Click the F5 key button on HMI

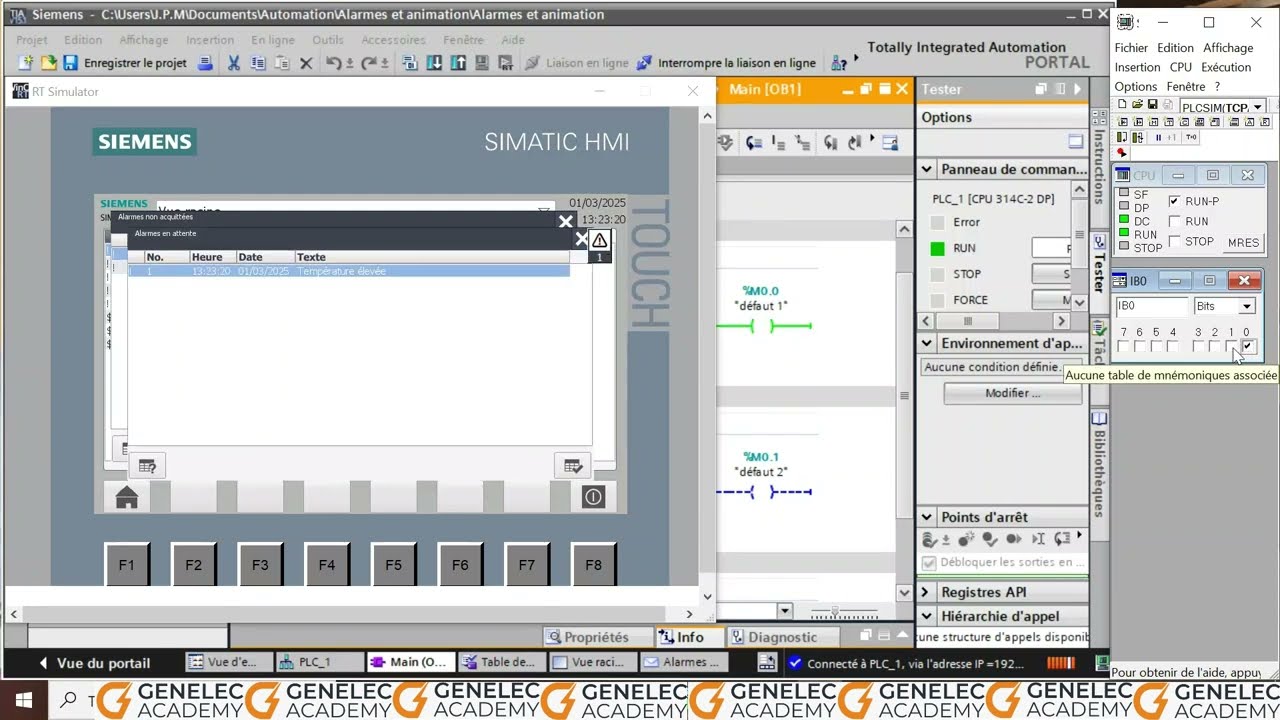pyautogui.click(x=393, y=565)
